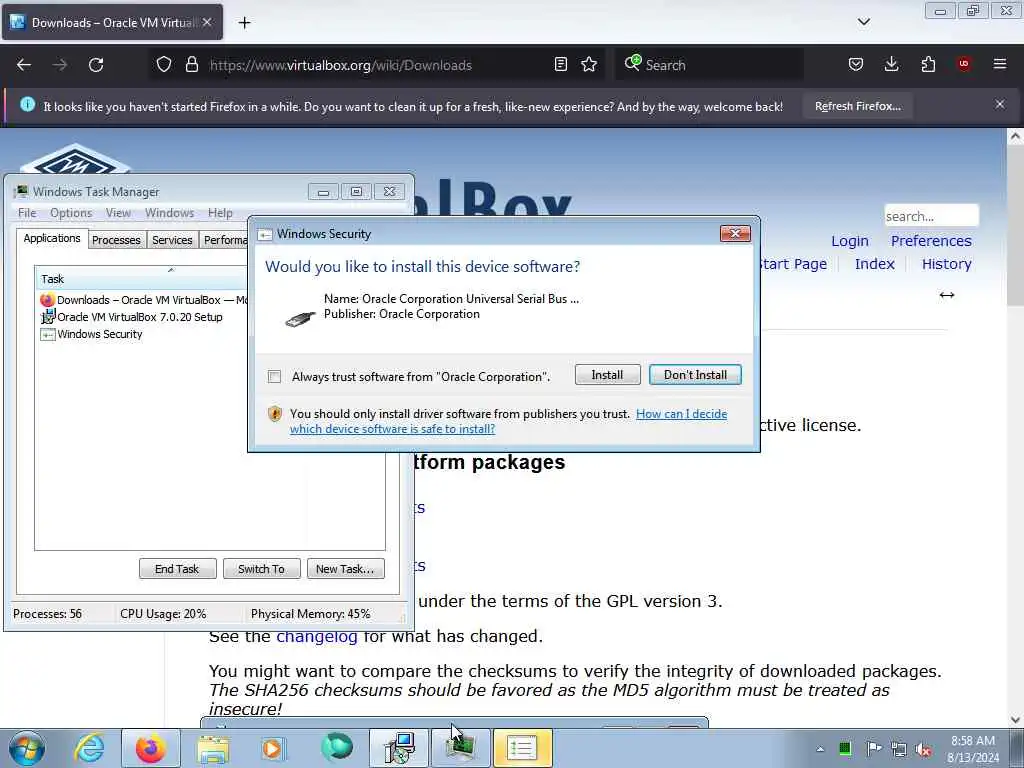This screenshot has width=1024, height=768.
Task: Click End Task in Task Manager
Action: click(177, 569)
